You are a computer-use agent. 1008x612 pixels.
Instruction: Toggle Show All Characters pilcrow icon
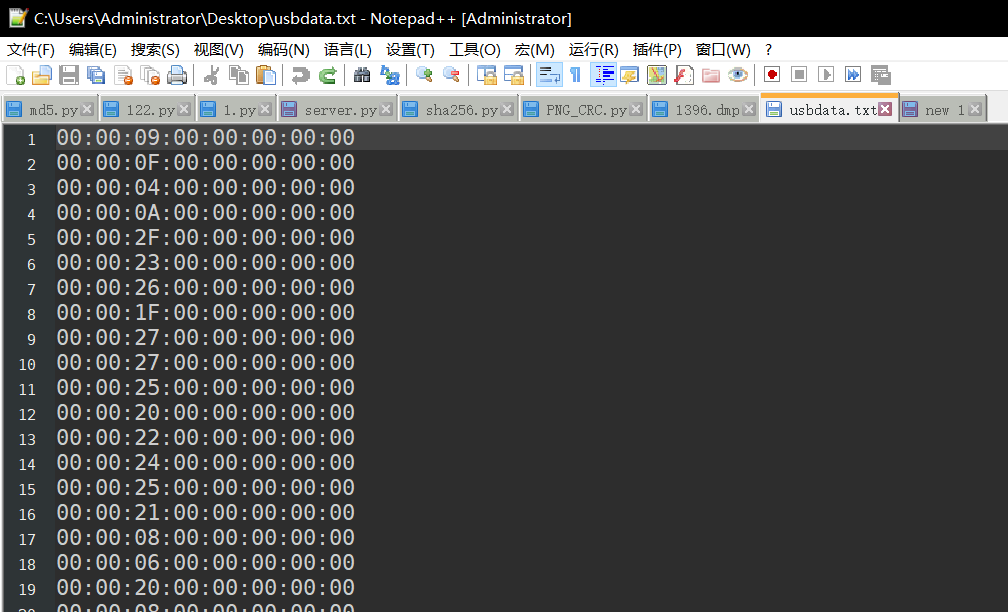(x=575, y=75)
